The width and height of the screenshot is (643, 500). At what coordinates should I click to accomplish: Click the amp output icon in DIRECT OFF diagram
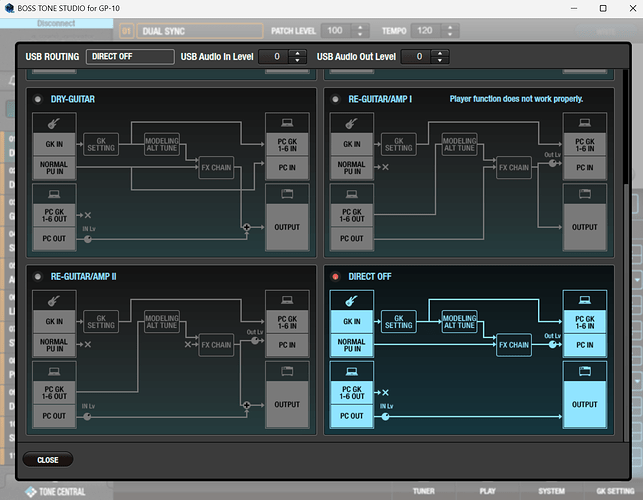[x=583, y=371]
